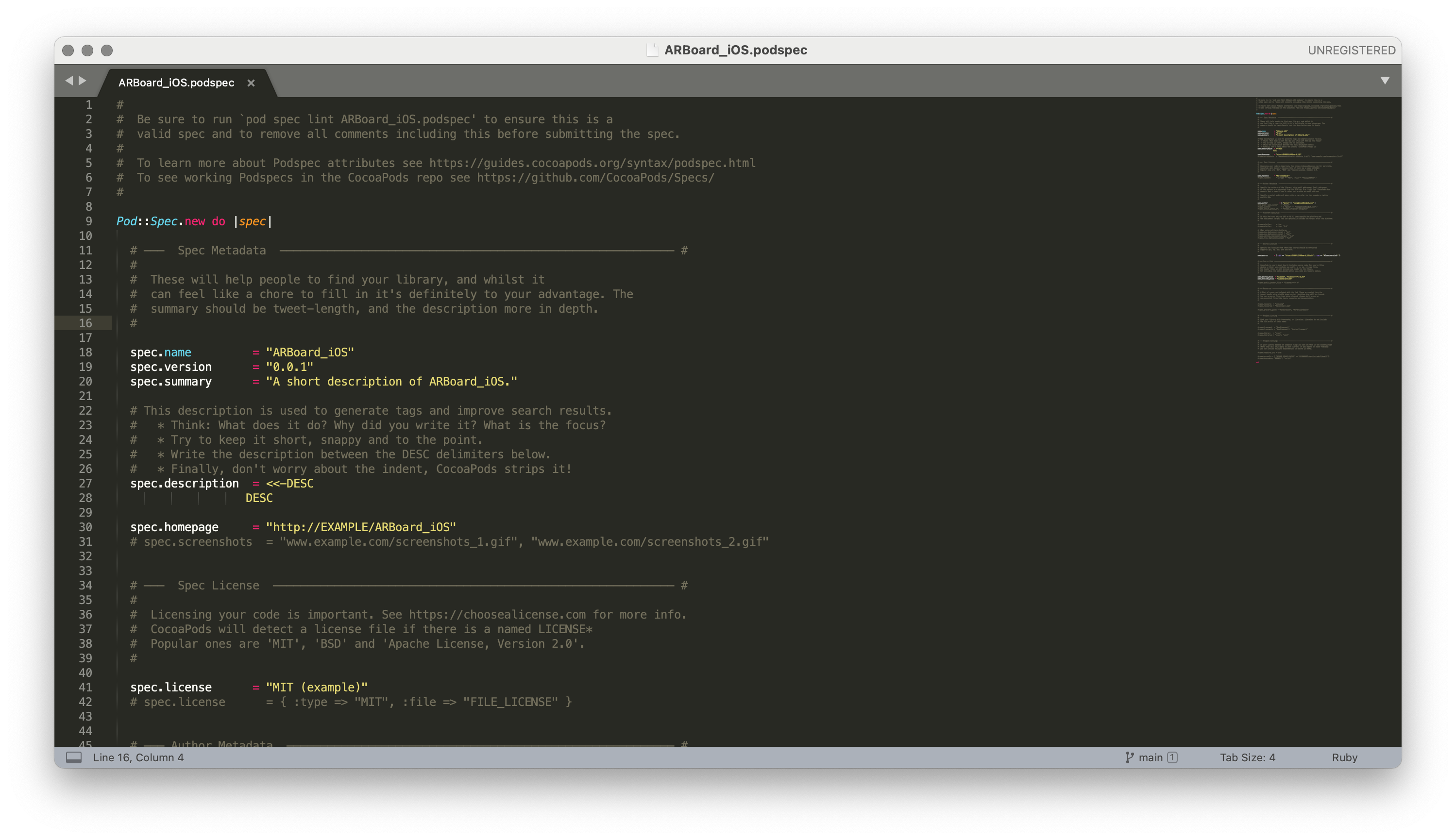
Task: Close the ARBoard_iOS.podspec tab
Action: (x=251, y=83)
